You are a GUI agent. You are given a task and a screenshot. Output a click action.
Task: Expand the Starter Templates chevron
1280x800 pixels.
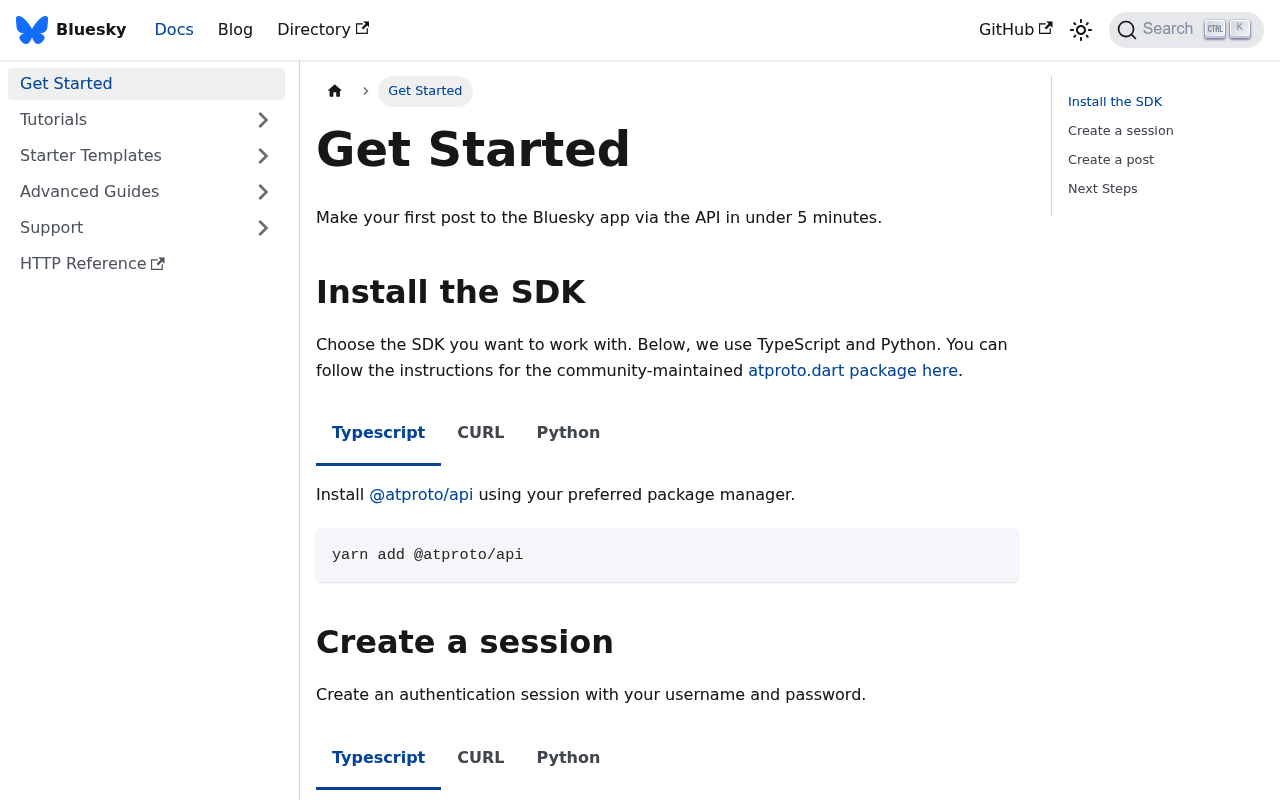[263, 156]
